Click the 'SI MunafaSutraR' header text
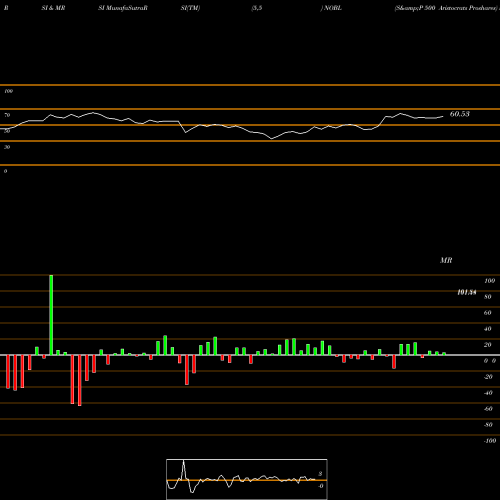 (123, 8)
